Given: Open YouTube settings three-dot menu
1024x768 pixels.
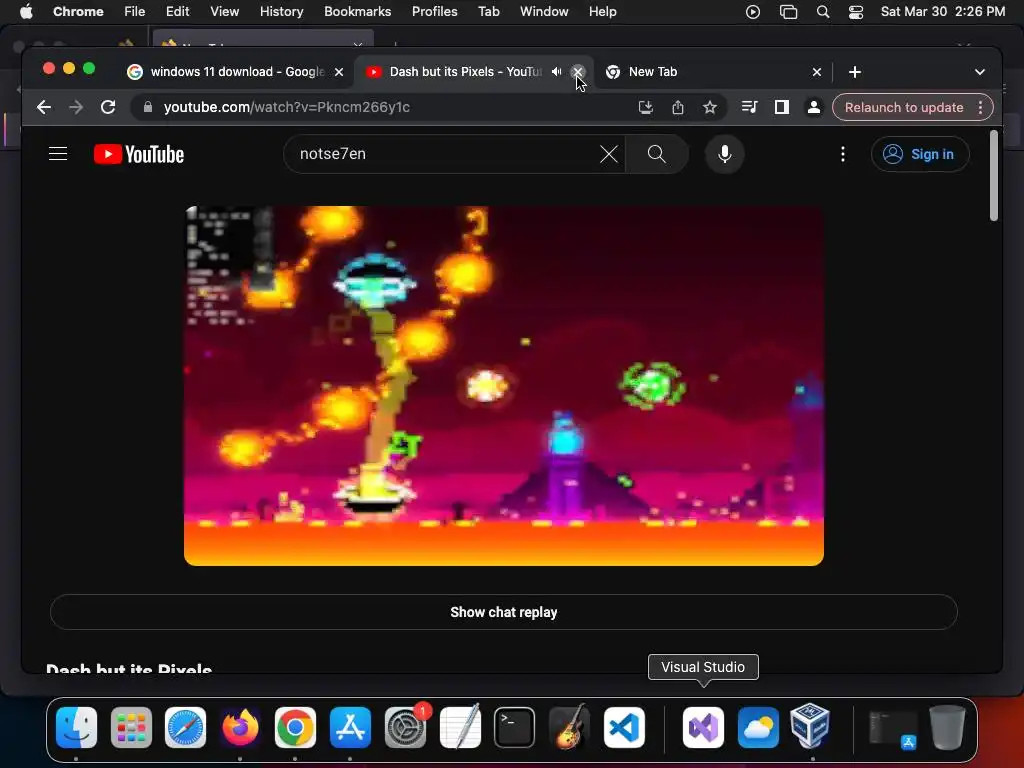Looking at the screenshot, I should tap(843, 154).
